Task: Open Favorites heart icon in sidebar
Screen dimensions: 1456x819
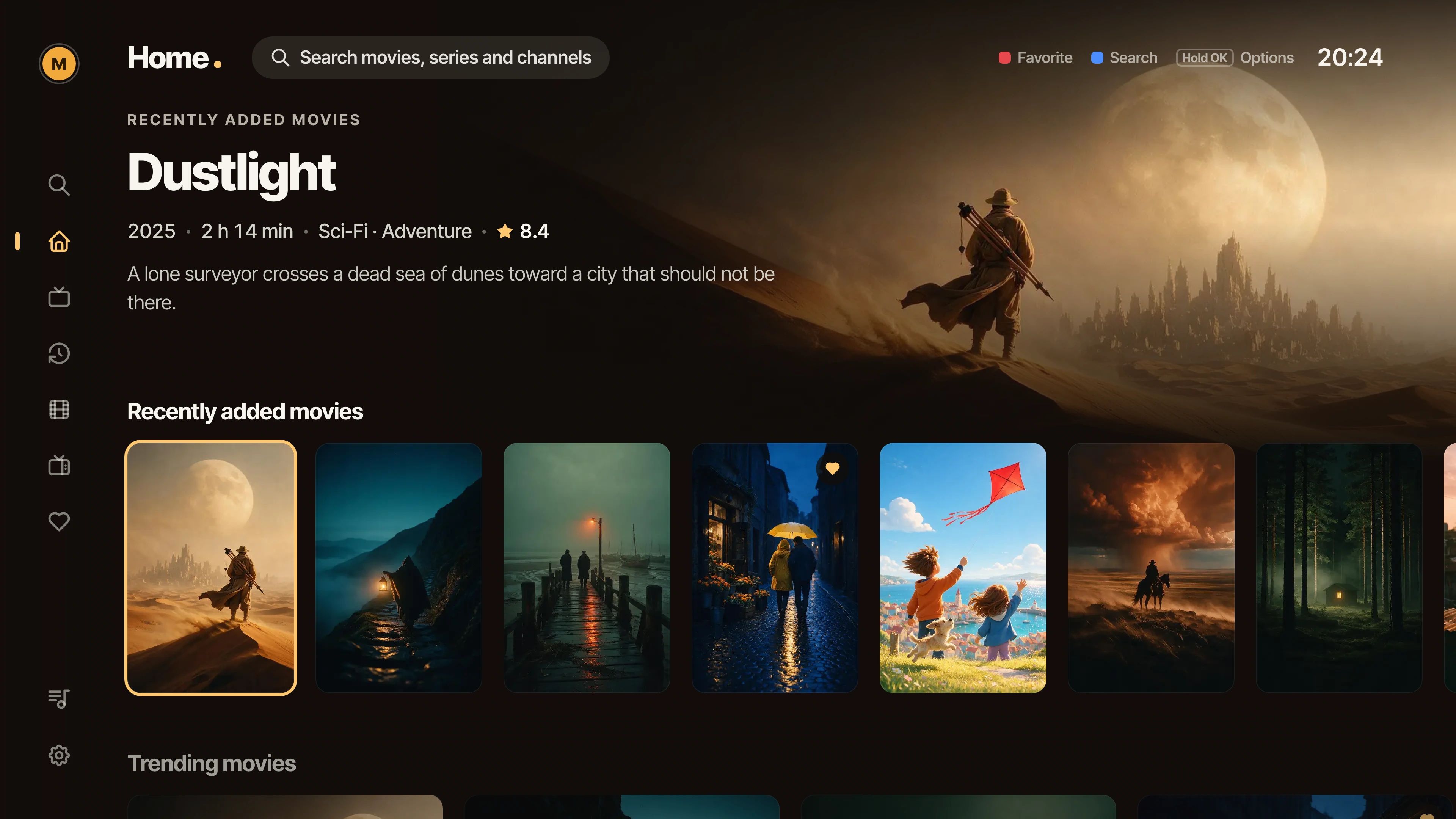Action: point(59,521)
